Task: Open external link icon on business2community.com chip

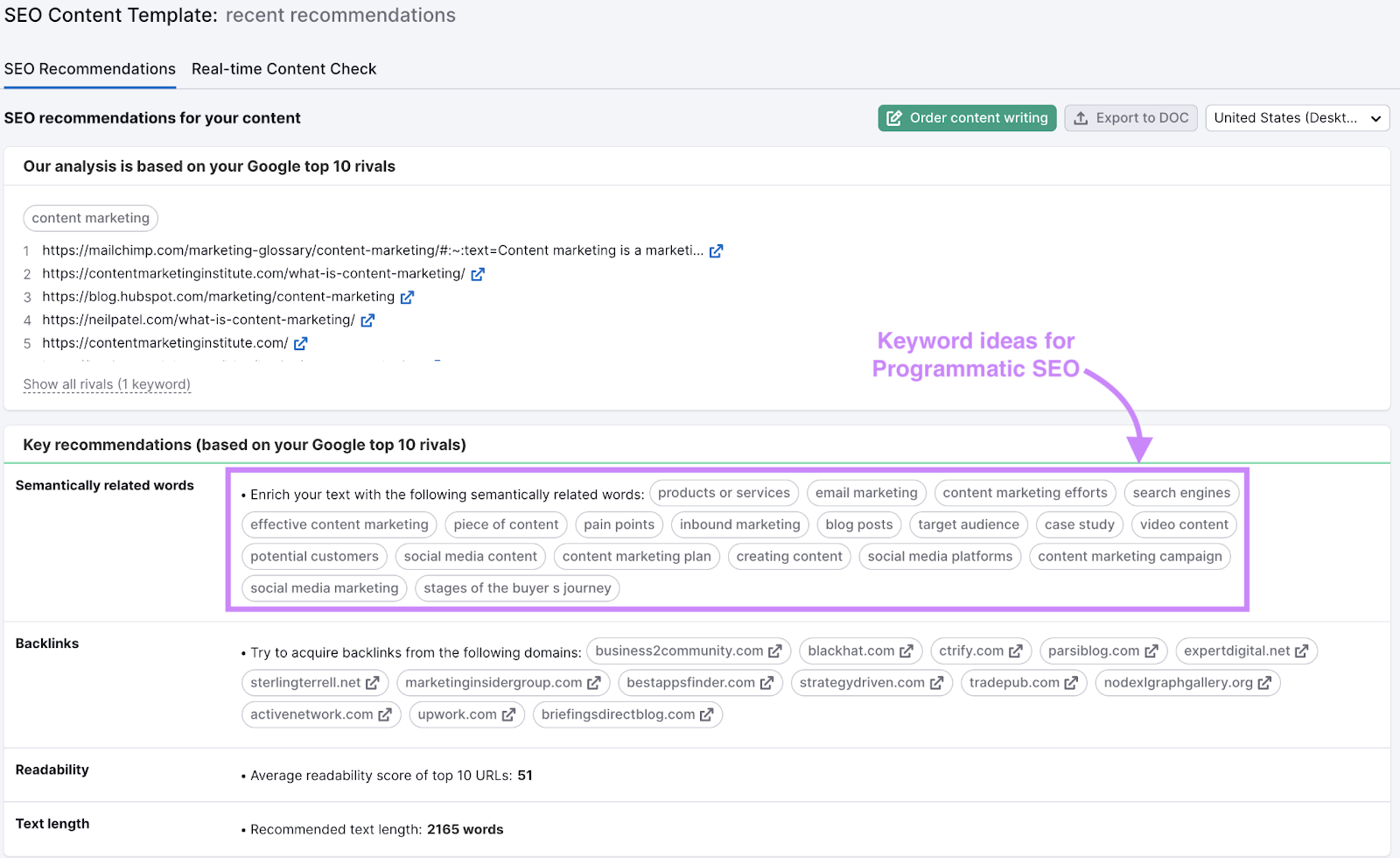Action: (774, 651)
